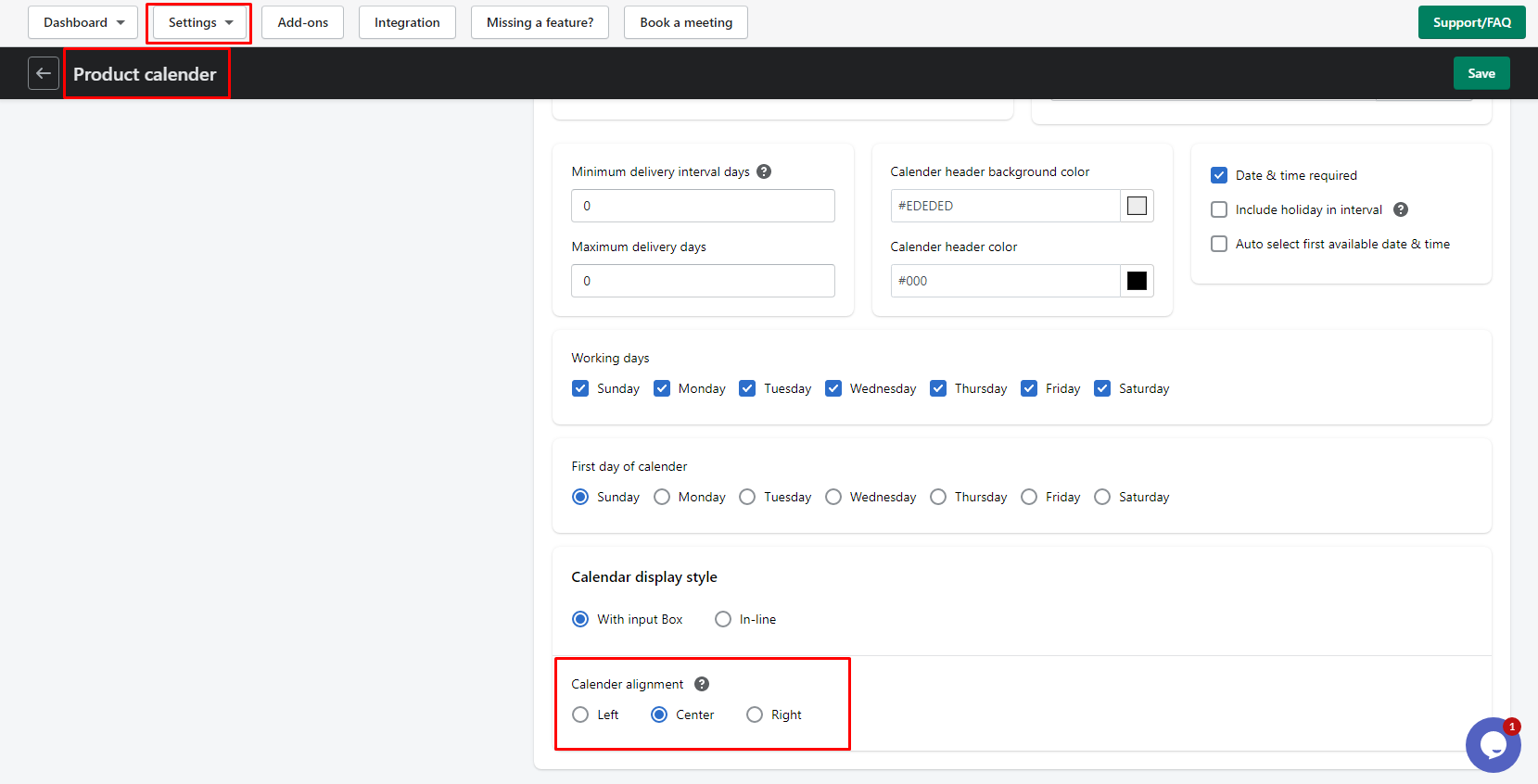Image resolution: width=1538 pixels, height=784 pixels.
Task: Expand the Dashboard dropdown
Action: 83,22
